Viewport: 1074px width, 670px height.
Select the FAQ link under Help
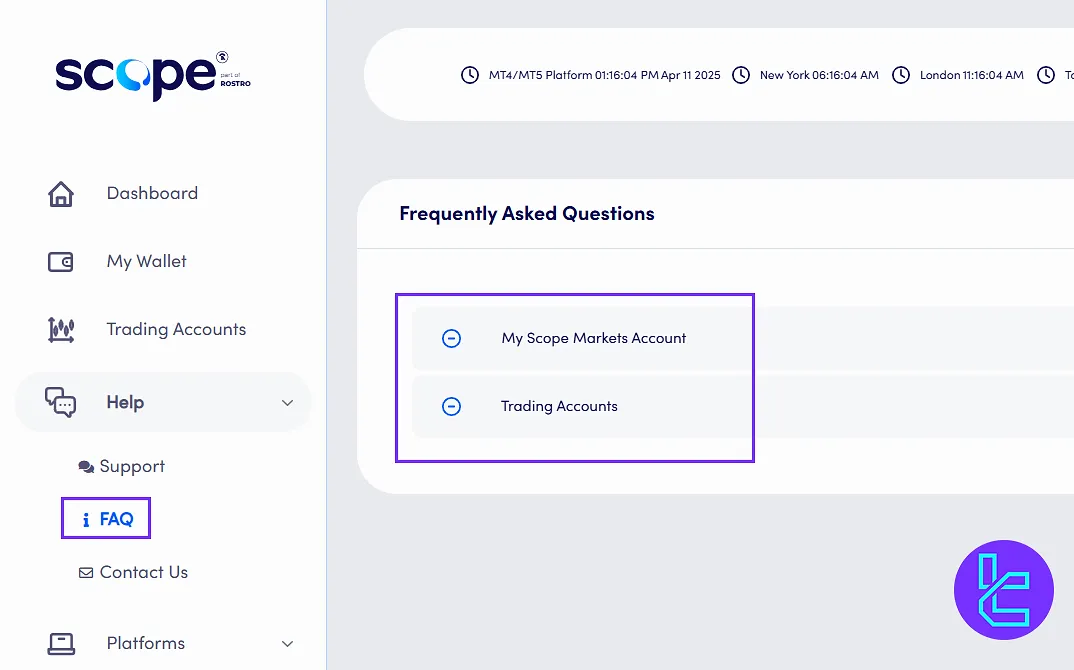[115, 519]
